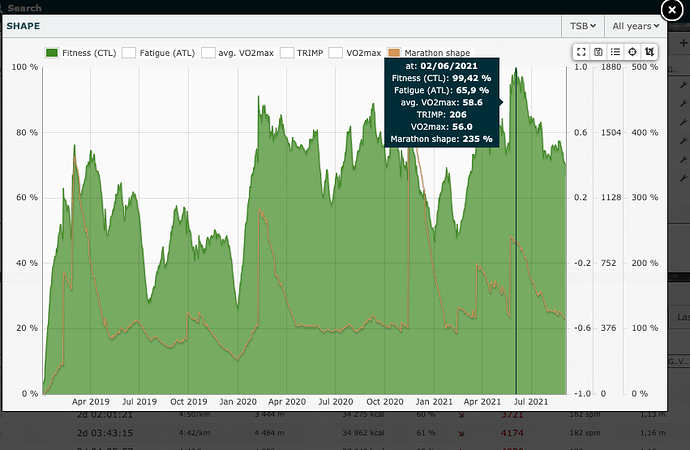The height and width of the screenshot is (450, 690).
Task: Toggle the chart legend list icon
Action: pyautogui.click(x=615, y=52)
